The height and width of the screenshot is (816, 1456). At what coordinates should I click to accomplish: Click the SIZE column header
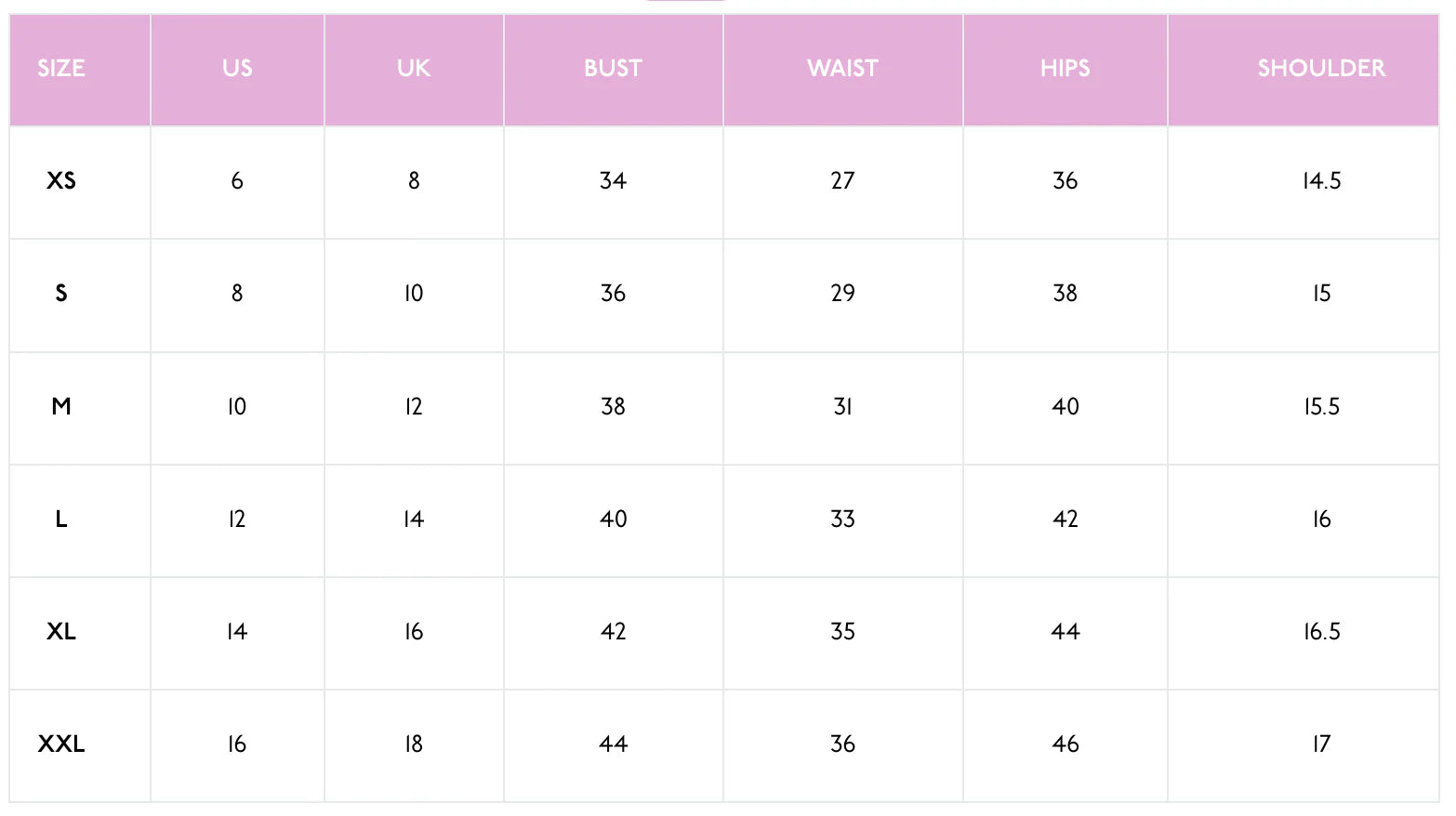click(61, 68)
